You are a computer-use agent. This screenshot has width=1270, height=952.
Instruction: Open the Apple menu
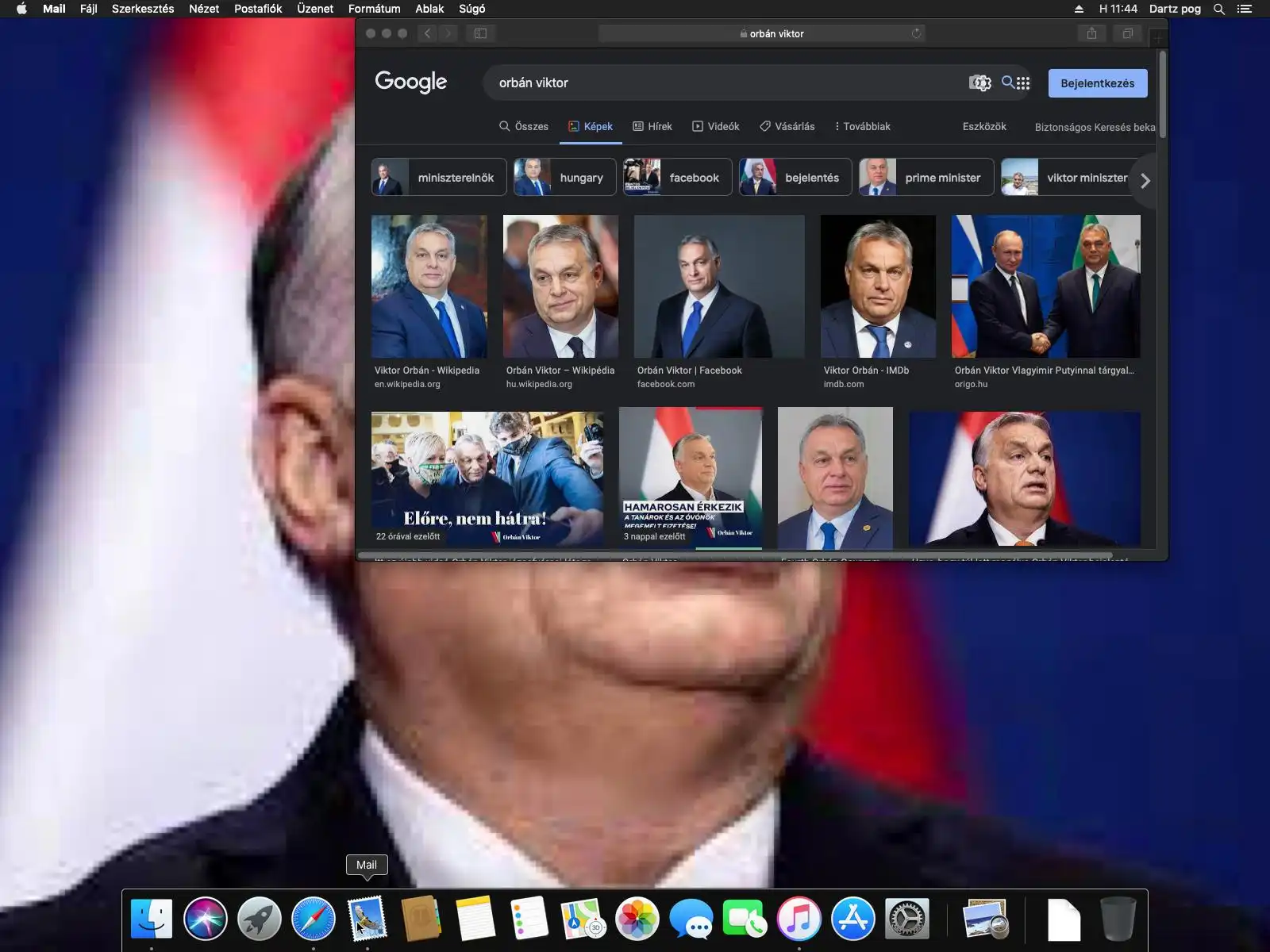click(21, 9)
